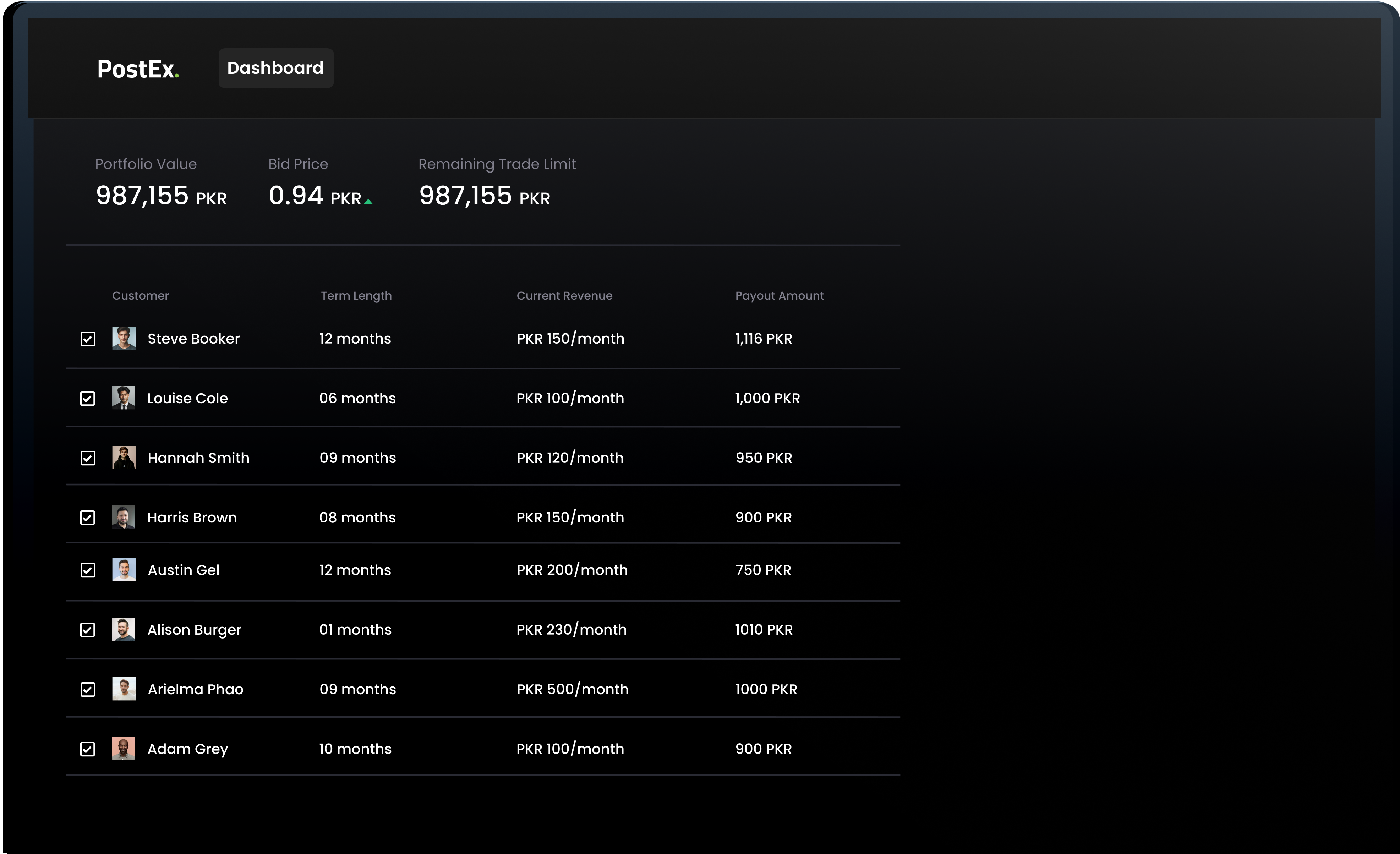
Task: Click the green Bid Price up arrow
Action: click(368, 202)
